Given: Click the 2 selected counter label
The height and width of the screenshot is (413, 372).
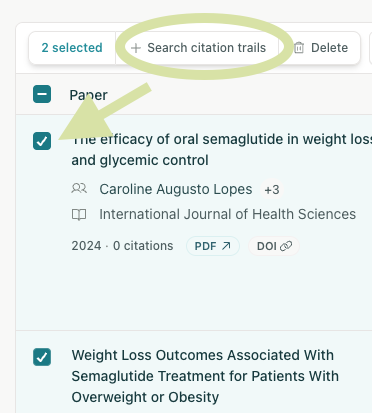Looking at the screenshot, I should coord(72,48).
